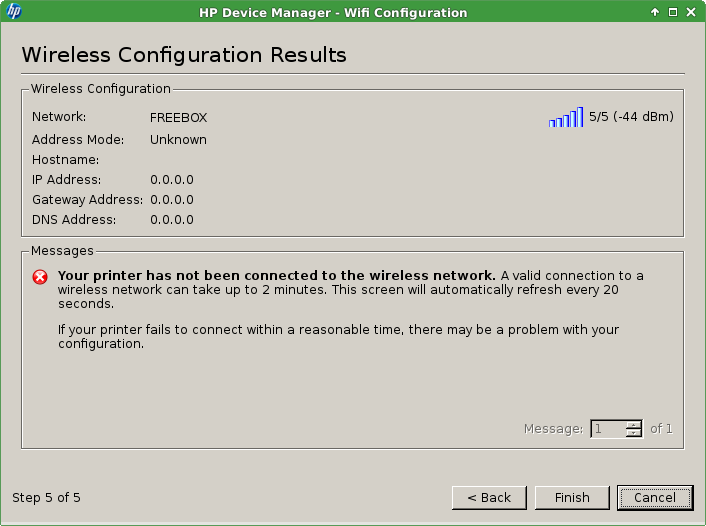This screenshot has width=706, height=526.
Task: Click the Network: label
Action: (59, 117)
